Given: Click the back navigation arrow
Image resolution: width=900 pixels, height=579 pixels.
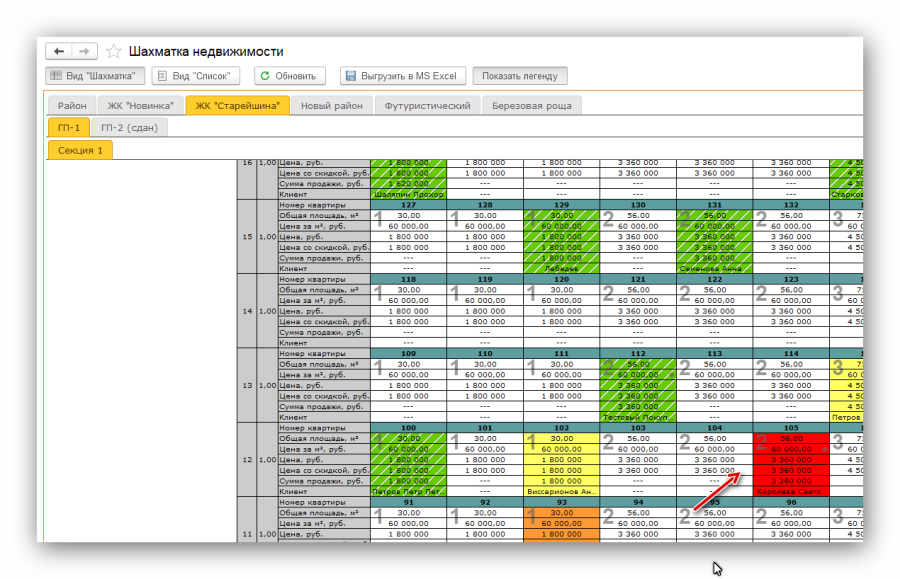Looking at the screenshot, I should pos(59,51).
